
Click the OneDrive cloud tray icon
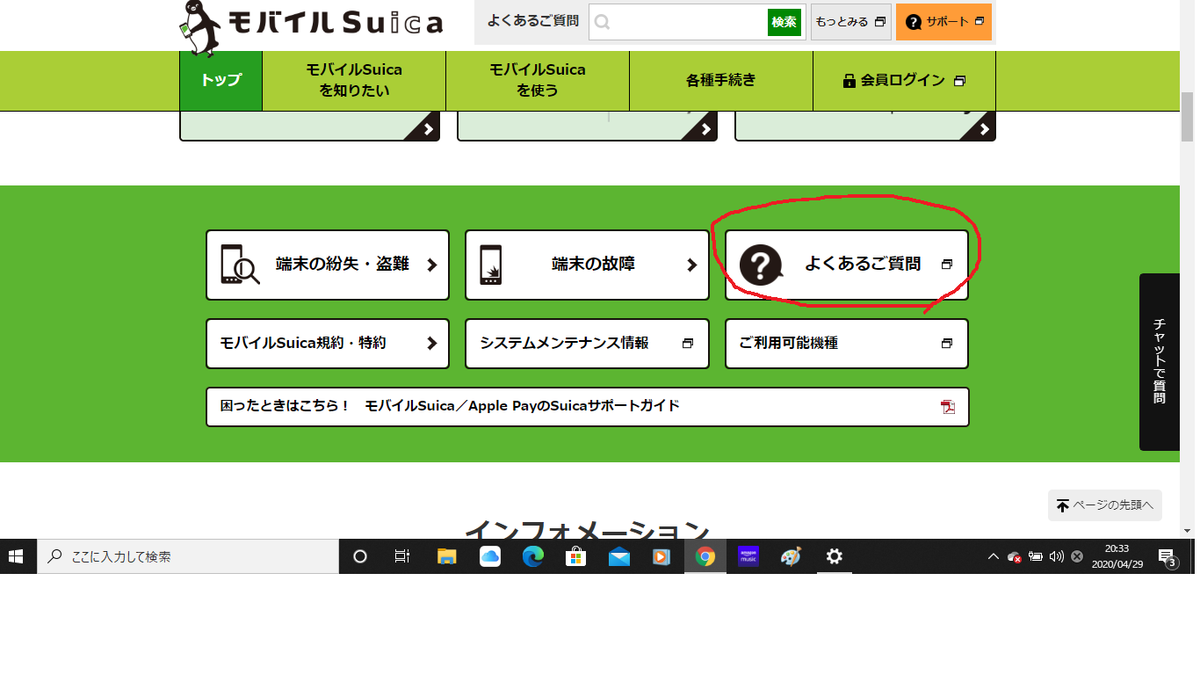[x=1015, y=557]
